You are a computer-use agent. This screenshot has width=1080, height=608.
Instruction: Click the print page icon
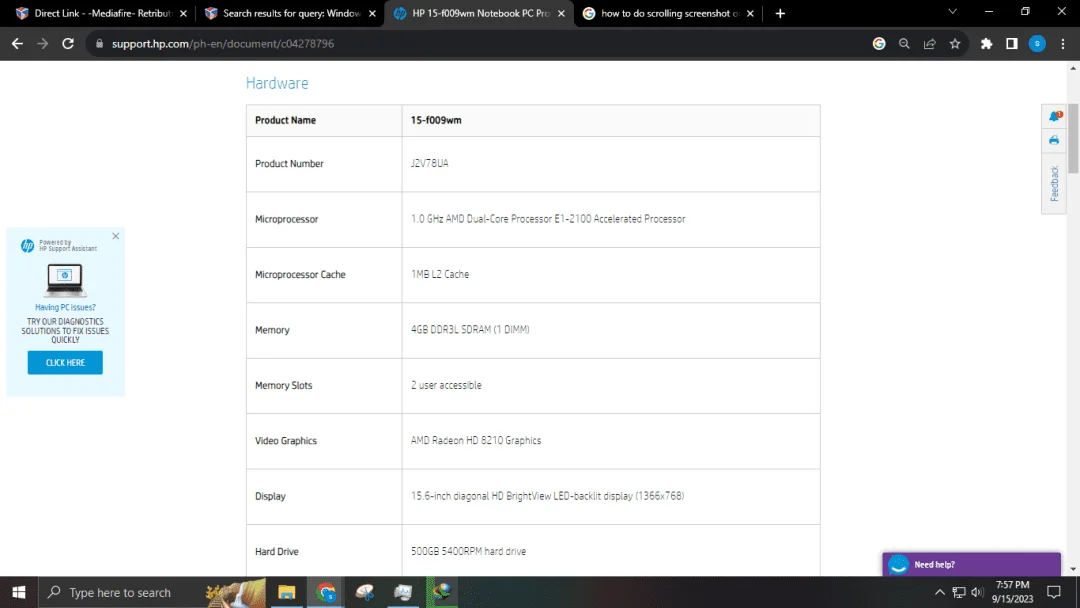1054,140
